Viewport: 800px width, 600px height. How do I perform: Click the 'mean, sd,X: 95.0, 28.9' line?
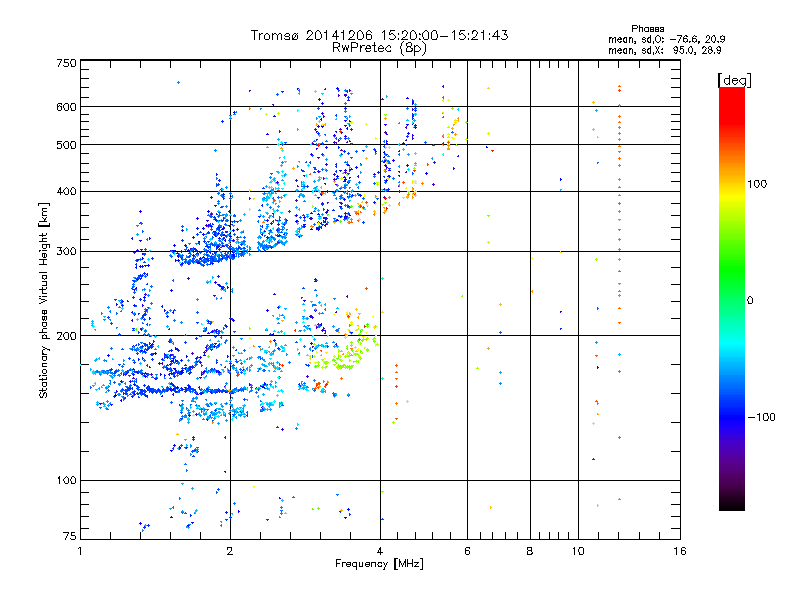click(x=665, y=50)
